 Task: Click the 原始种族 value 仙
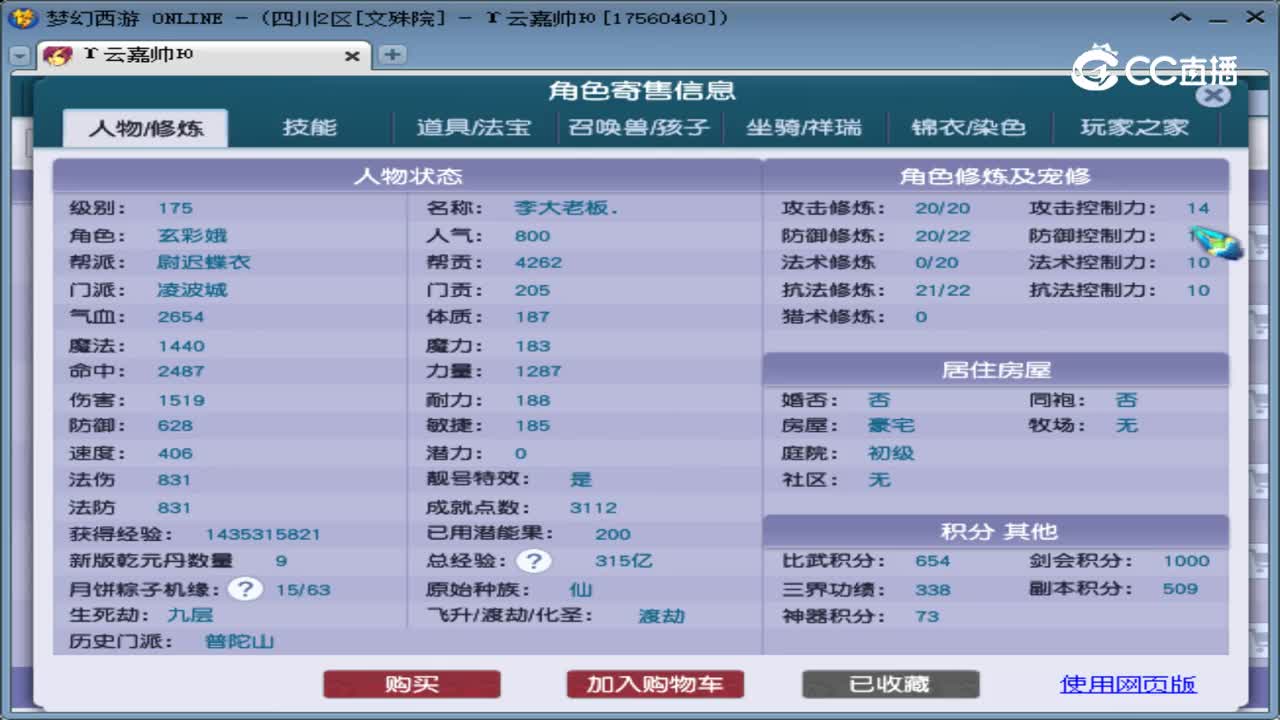click(x=581, y=589)
